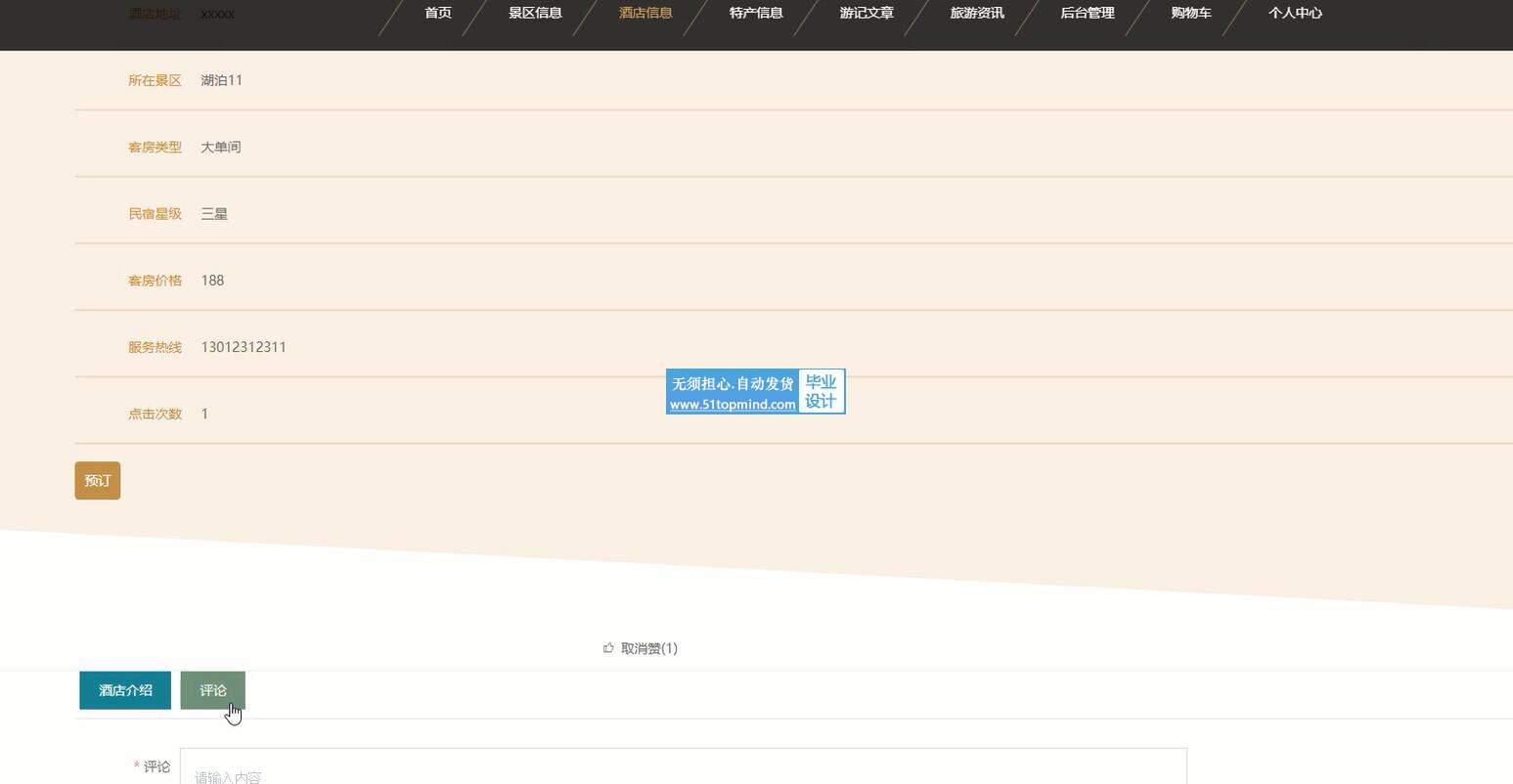Switch to the 评论 tab
1513x784 pixels.
click(213, 690)
